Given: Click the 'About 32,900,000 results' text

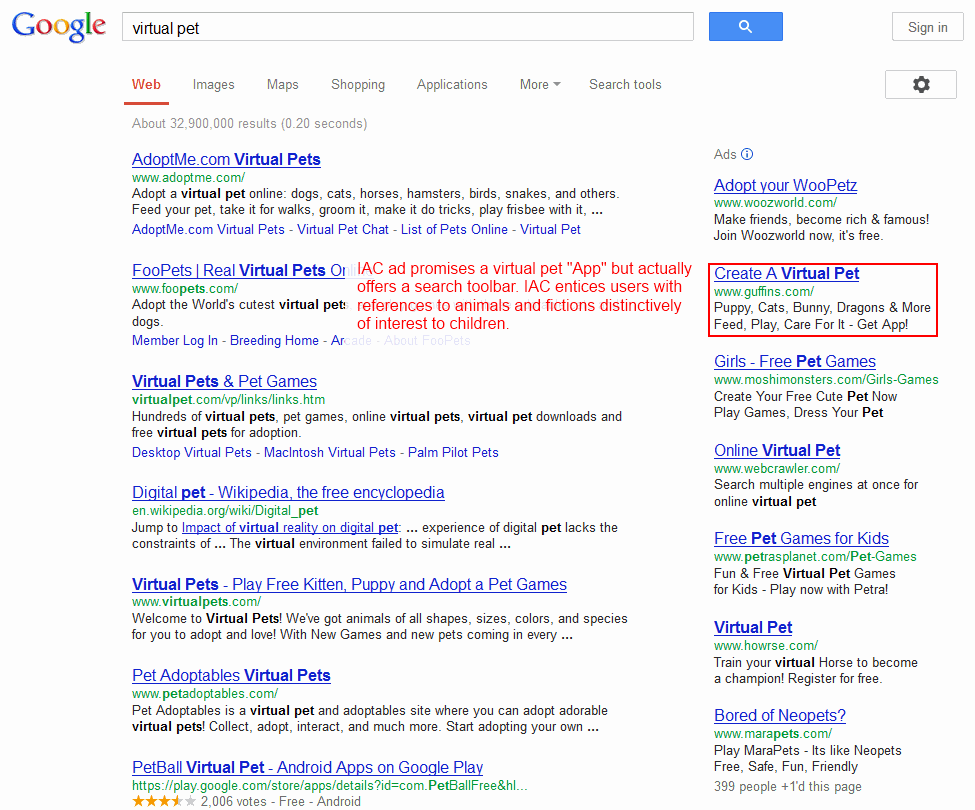Looking at the screenshot, I should [249, 124].
